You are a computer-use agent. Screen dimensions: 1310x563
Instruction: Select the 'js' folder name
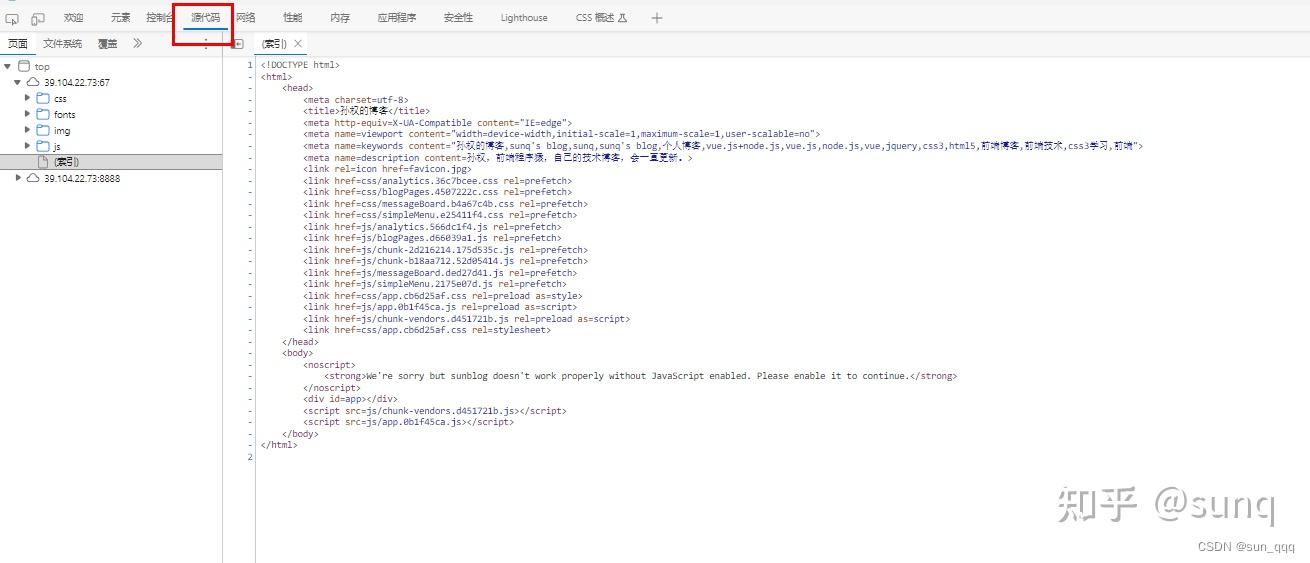click(57, 147)
